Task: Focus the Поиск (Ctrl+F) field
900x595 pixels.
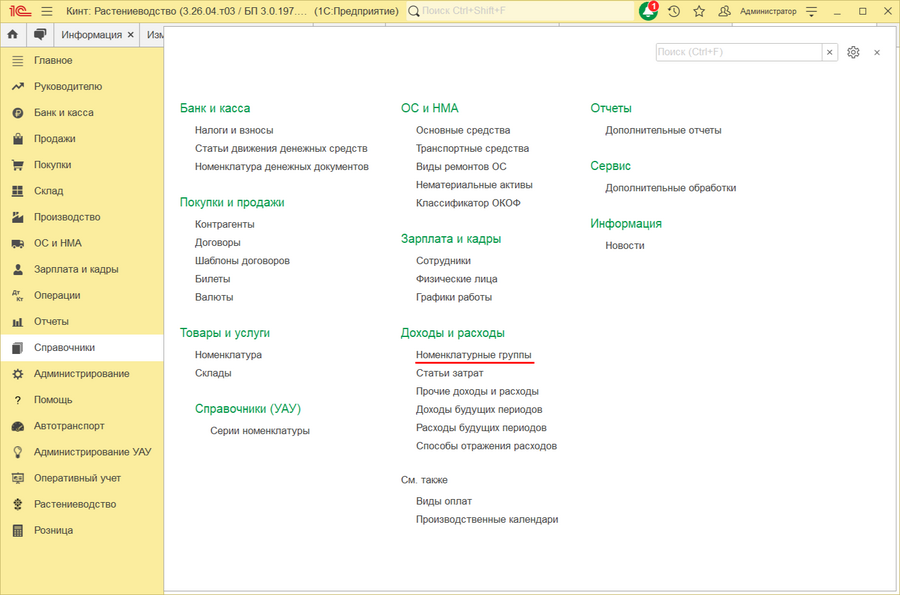Action: (739, 52)
